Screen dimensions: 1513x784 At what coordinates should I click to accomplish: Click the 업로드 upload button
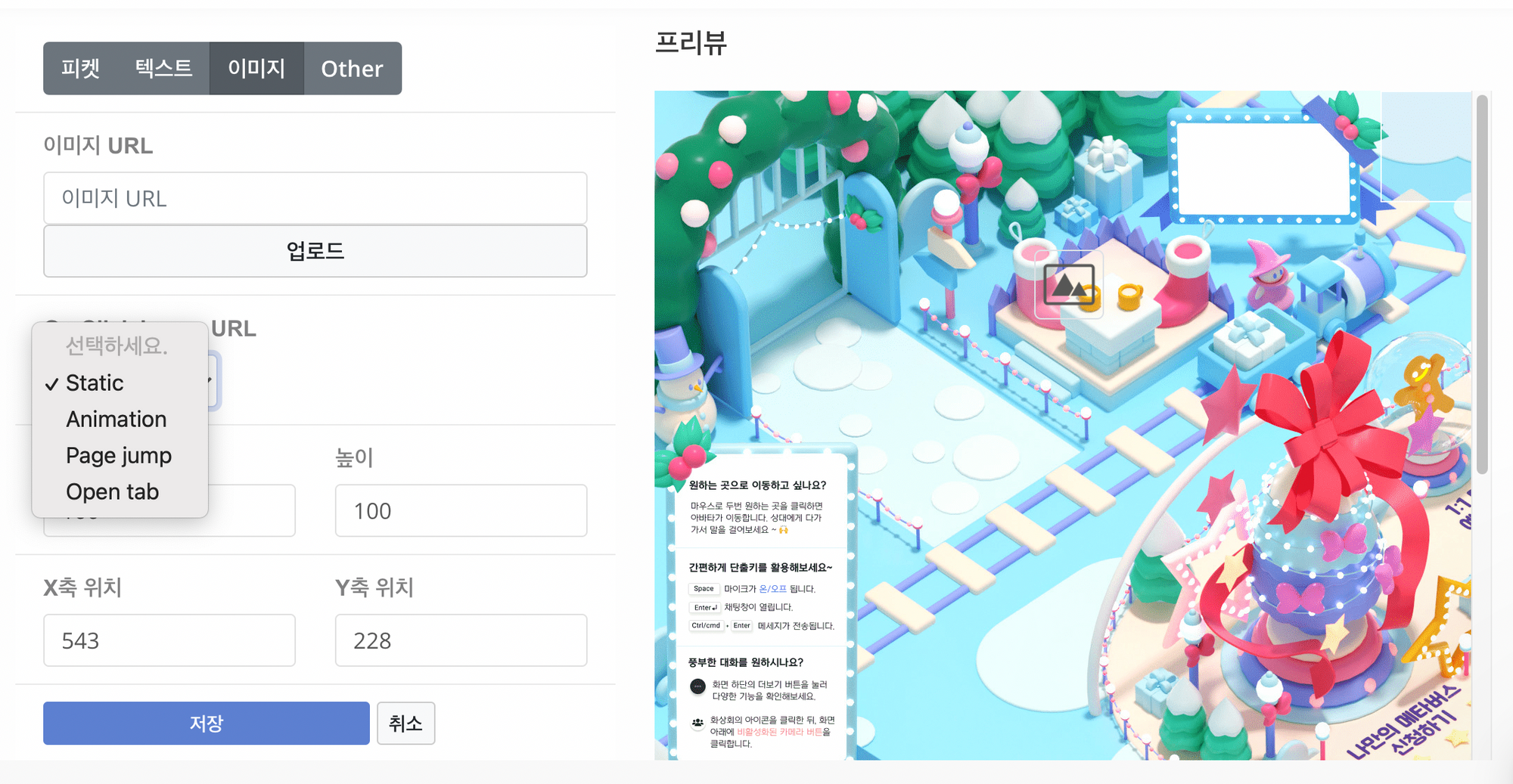point(315,251)
